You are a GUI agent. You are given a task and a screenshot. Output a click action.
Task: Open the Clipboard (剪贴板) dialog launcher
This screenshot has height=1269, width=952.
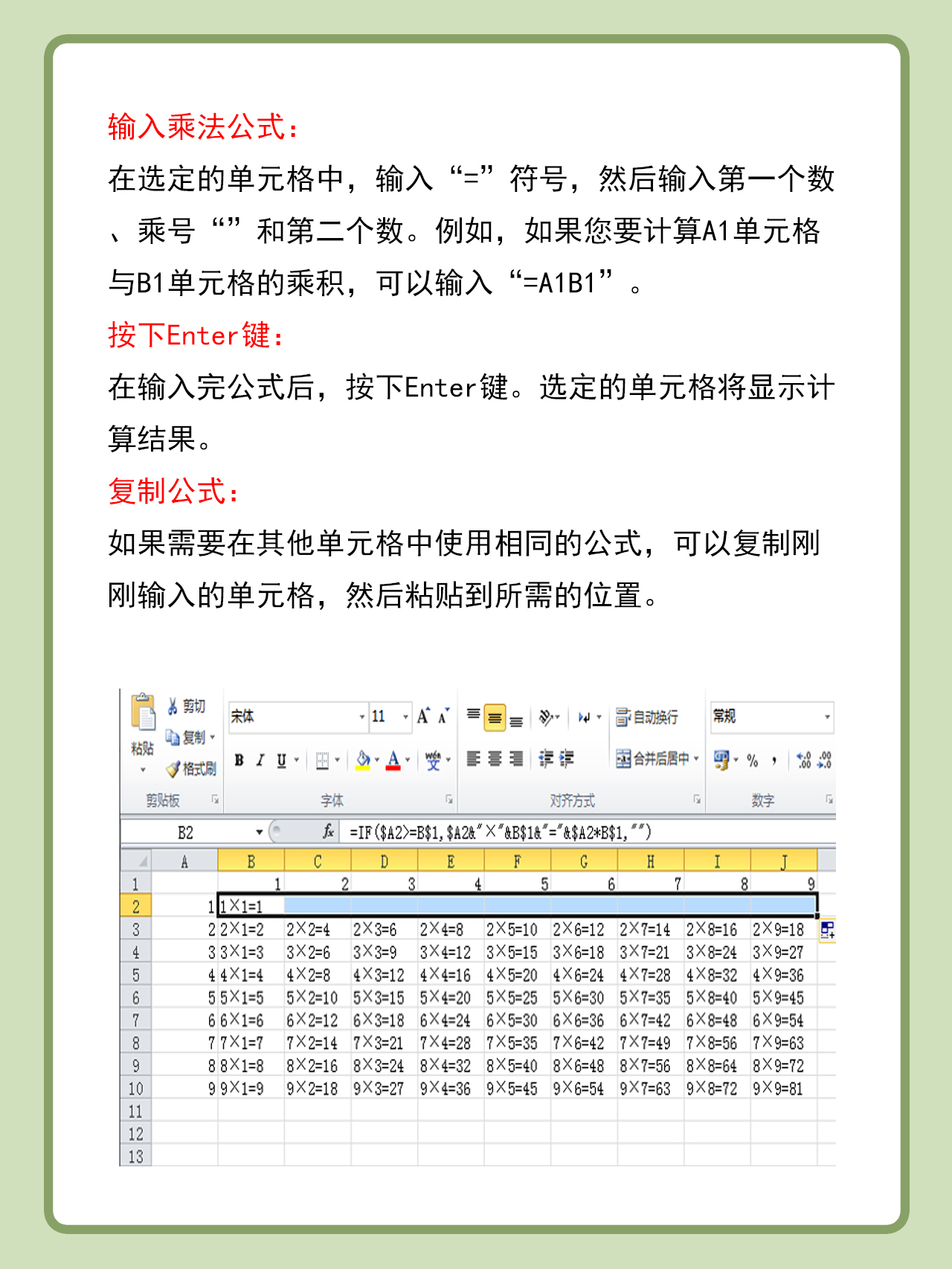214,800
